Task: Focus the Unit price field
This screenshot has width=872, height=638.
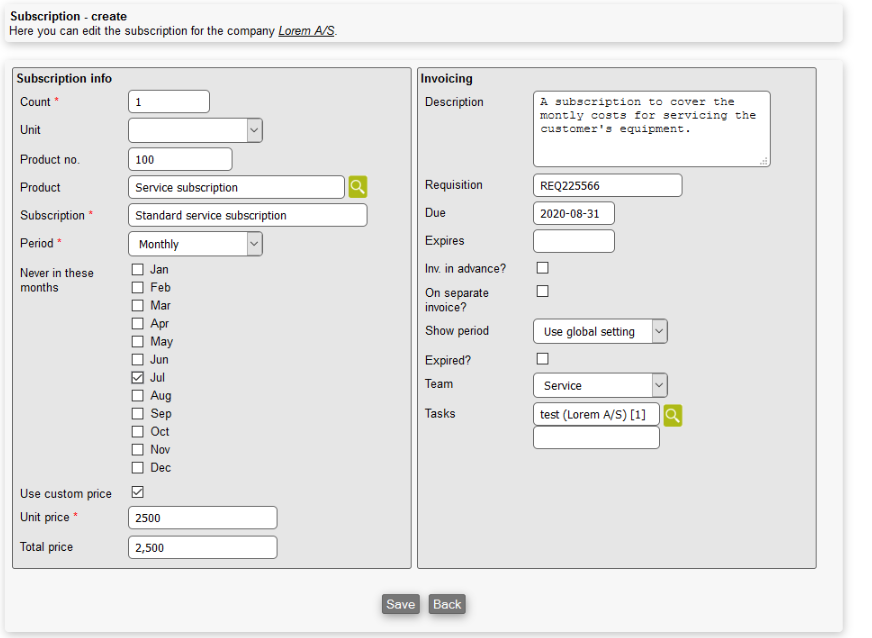Action: coord(203,518)
